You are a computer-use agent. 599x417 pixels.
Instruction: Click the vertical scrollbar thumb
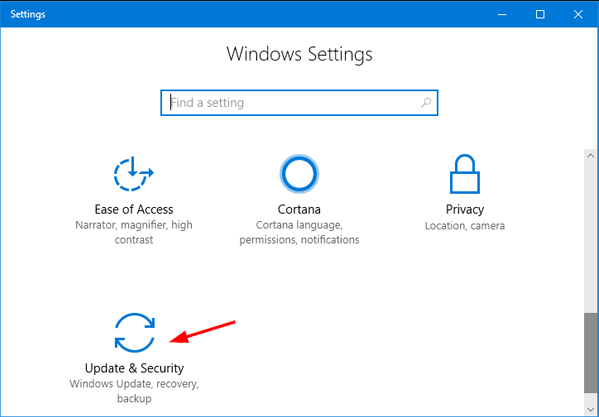[x=591, y=353]
